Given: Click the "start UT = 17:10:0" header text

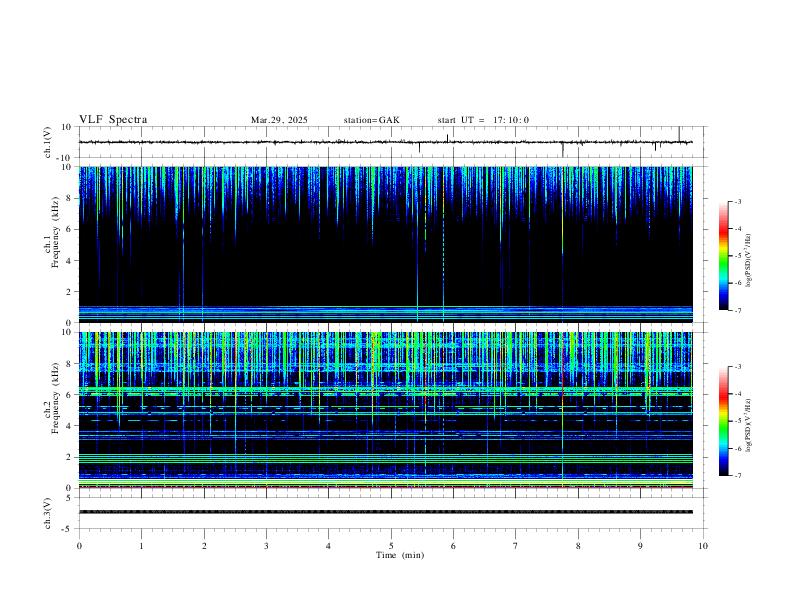Looking at the screenshot, I should [483, 120].
